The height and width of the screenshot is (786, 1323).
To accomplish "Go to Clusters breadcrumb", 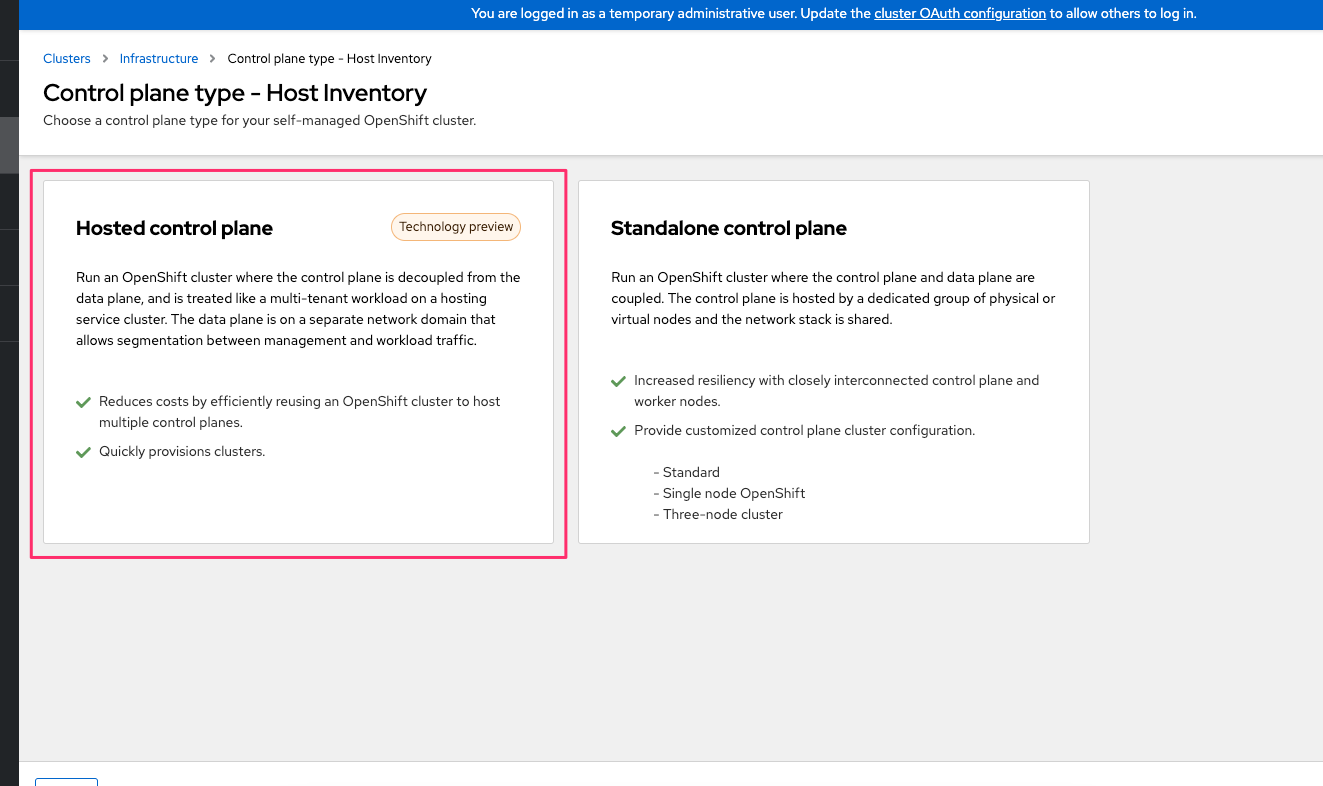I will [67, 59].
